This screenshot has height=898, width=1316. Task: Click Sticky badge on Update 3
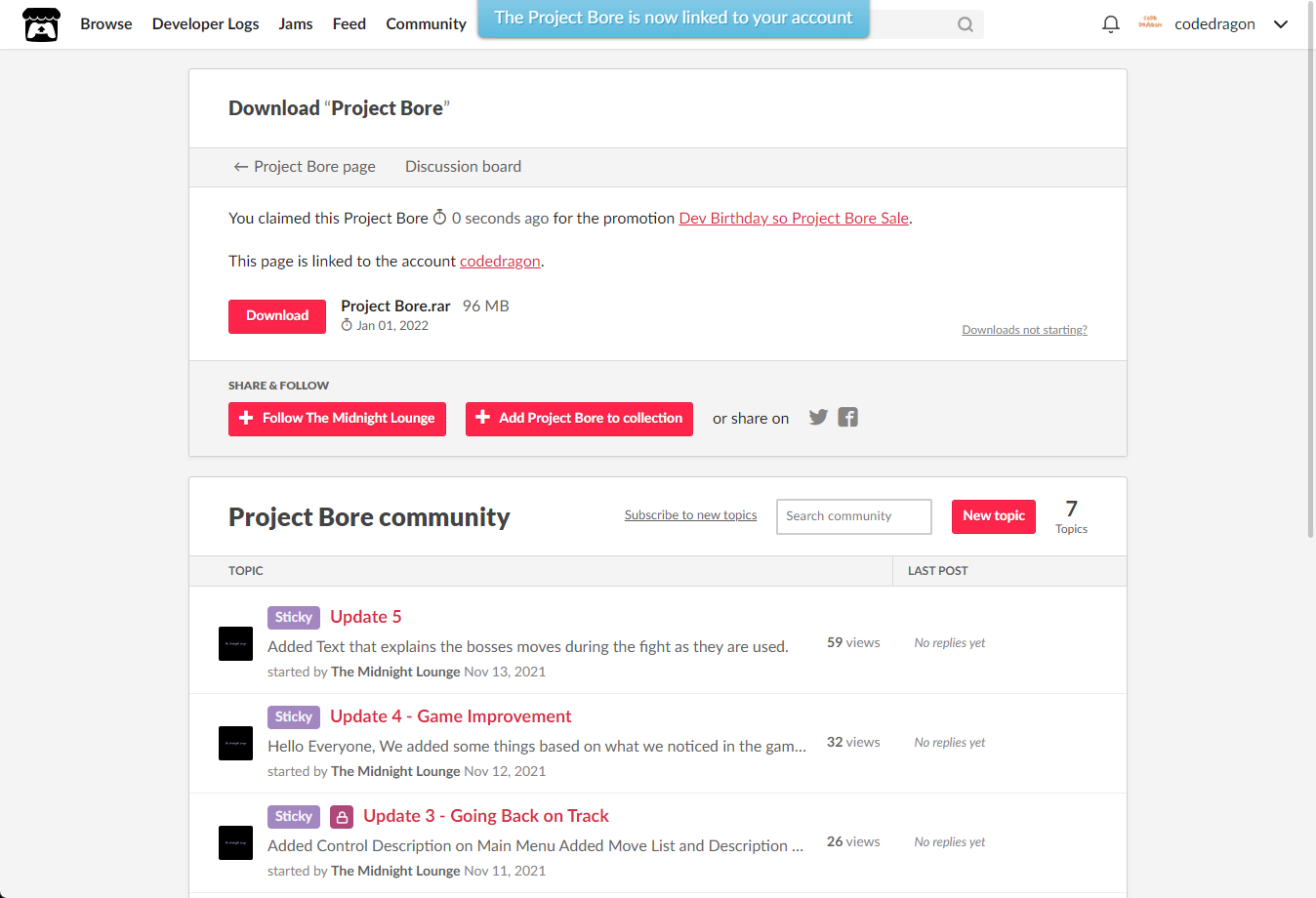coord(294,817)
